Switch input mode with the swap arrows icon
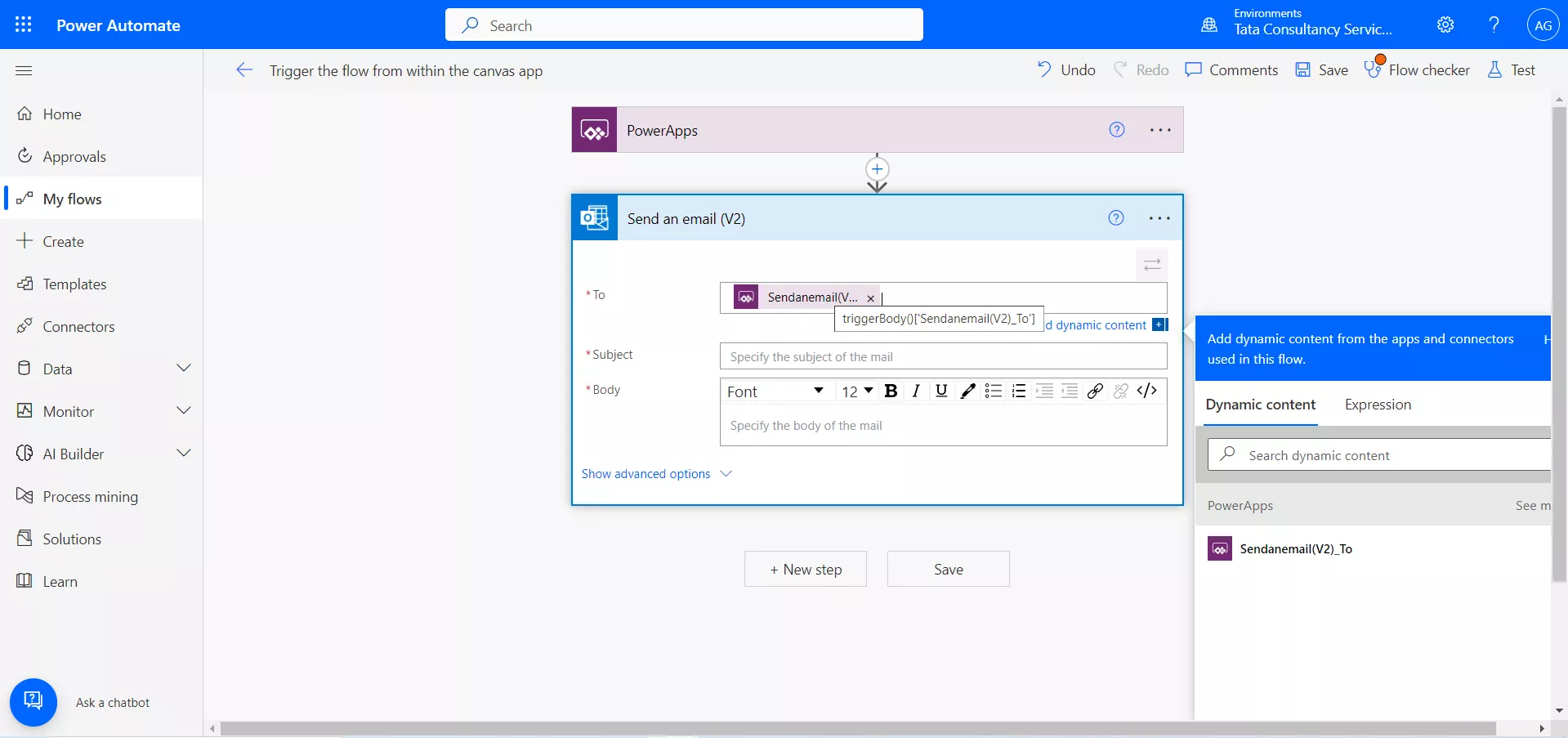This screenshot has height=738, width=1568. [1152, 265]
